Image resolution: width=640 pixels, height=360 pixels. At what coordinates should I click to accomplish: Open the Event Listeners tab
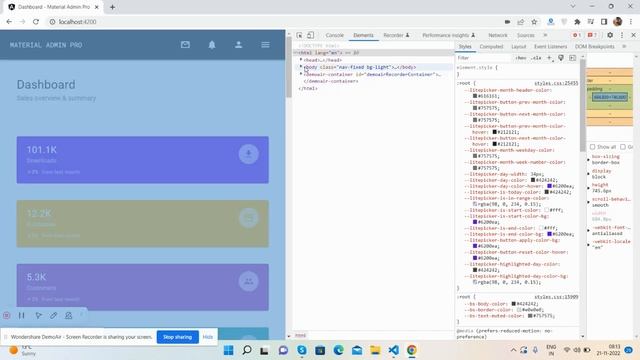(x=550, y=47)
